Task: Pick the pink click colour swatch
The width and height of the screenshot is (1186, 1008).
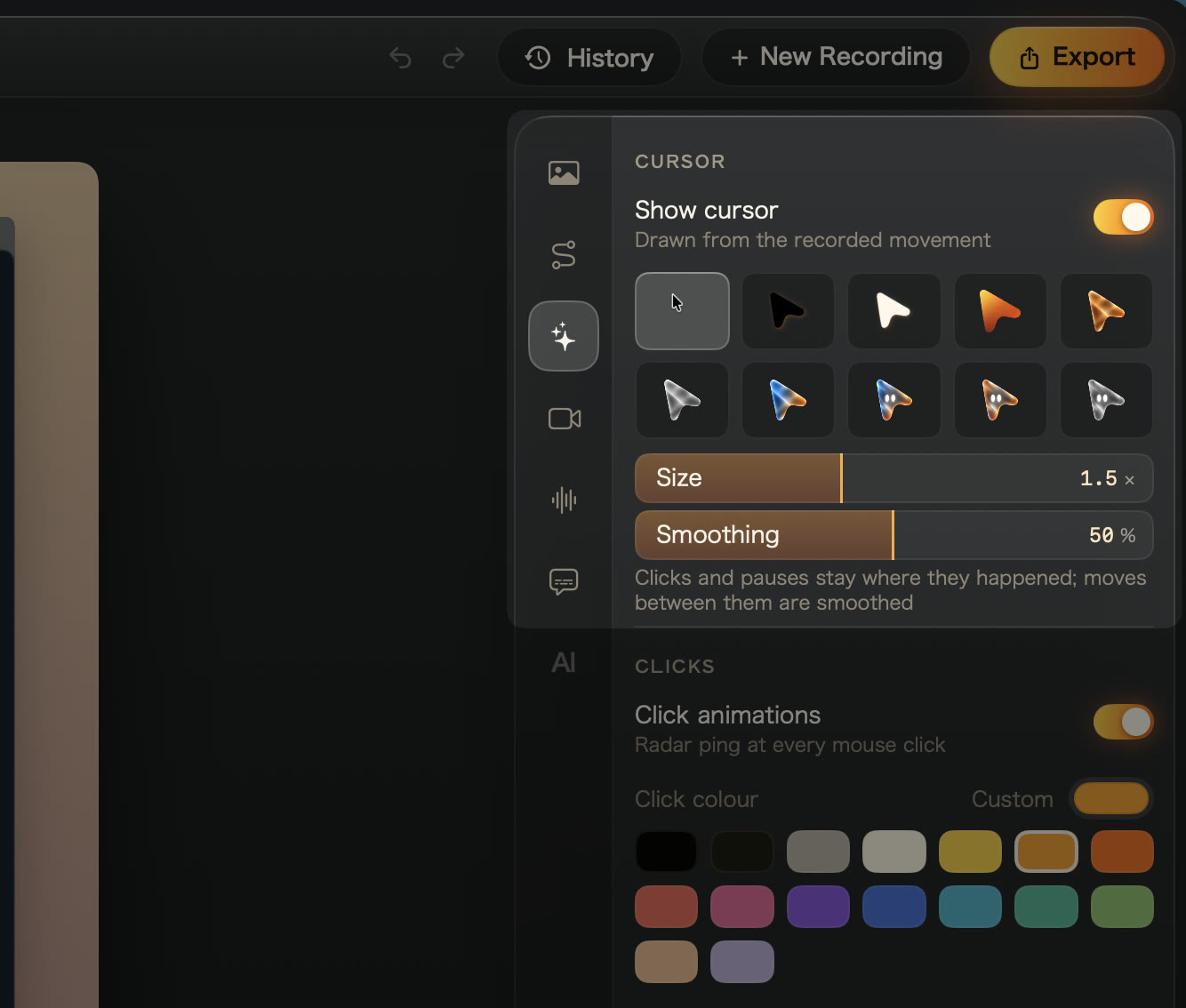Action: (x=742, y=907)
